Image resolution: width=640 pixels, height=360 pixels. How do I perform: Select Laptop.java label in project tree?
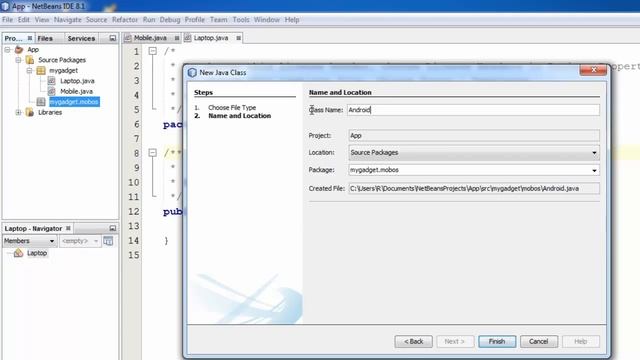(x=77, y=81)
